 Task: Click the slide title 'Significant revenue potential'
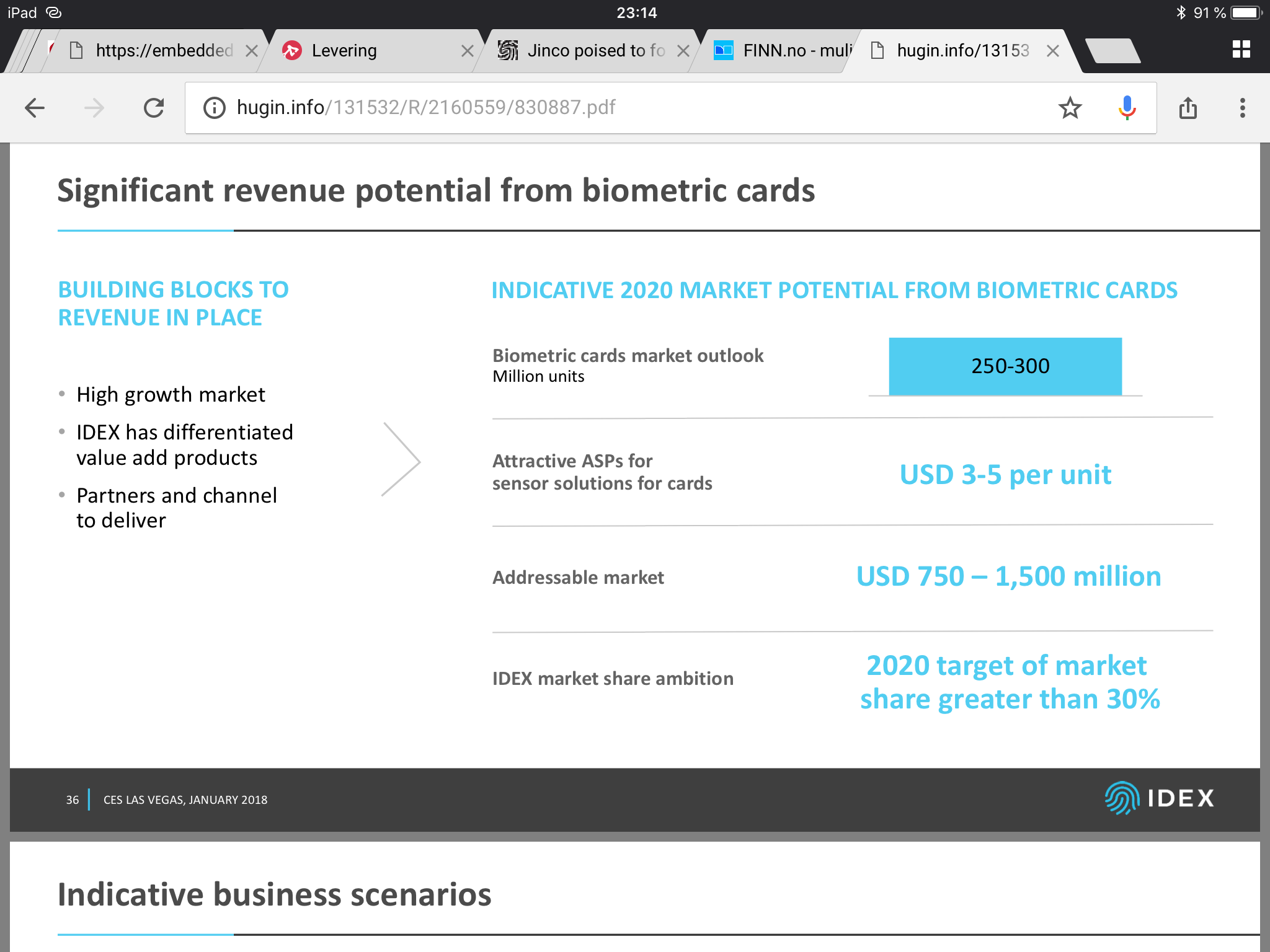436,190
